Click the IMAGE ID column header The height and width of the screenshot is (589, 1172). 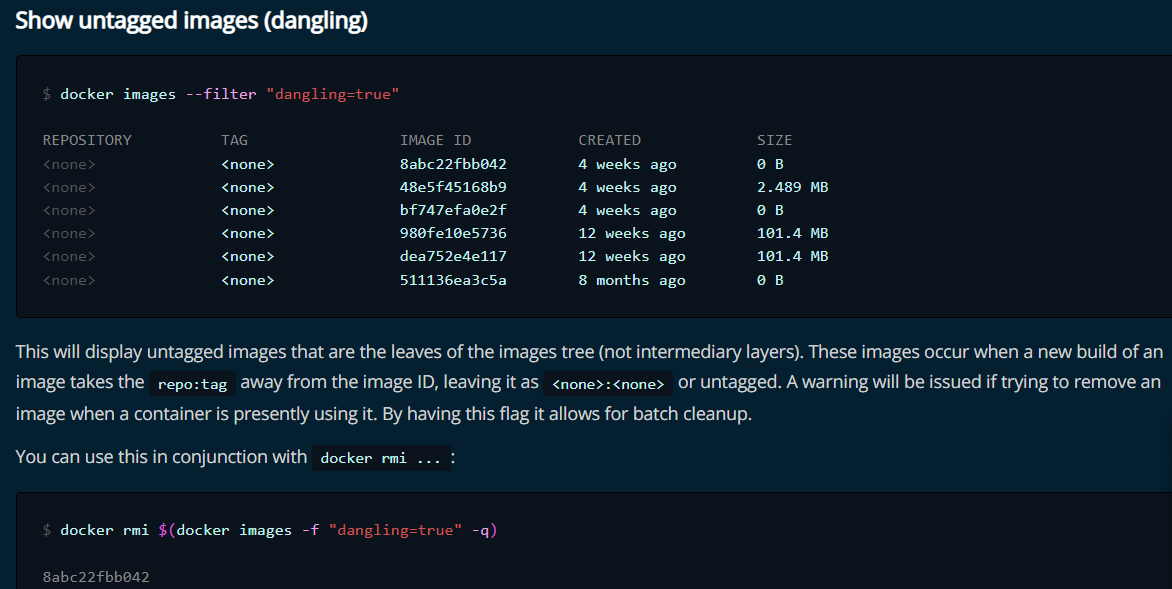pyautogui.click(x=435, y=141)
